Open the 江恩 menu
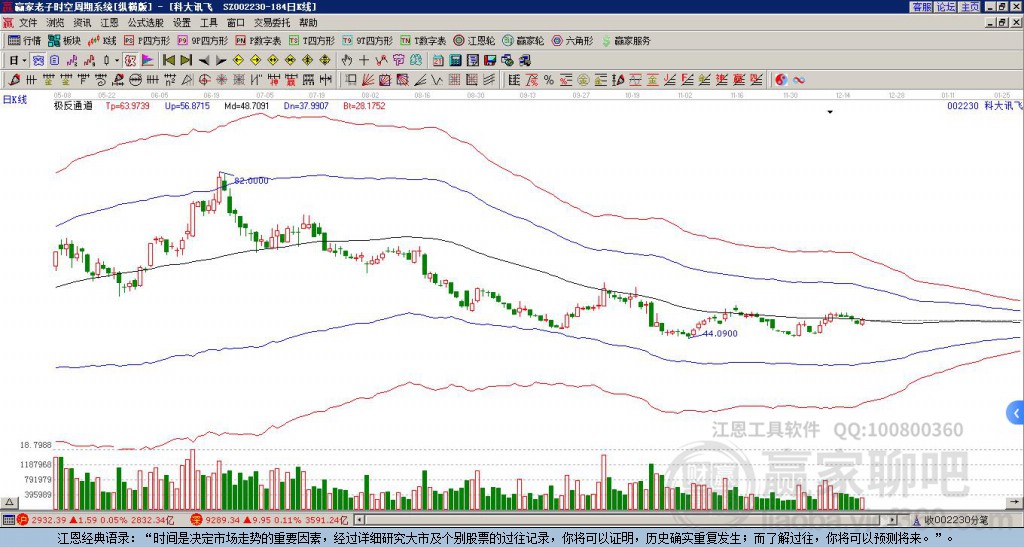 pos(109,23)
